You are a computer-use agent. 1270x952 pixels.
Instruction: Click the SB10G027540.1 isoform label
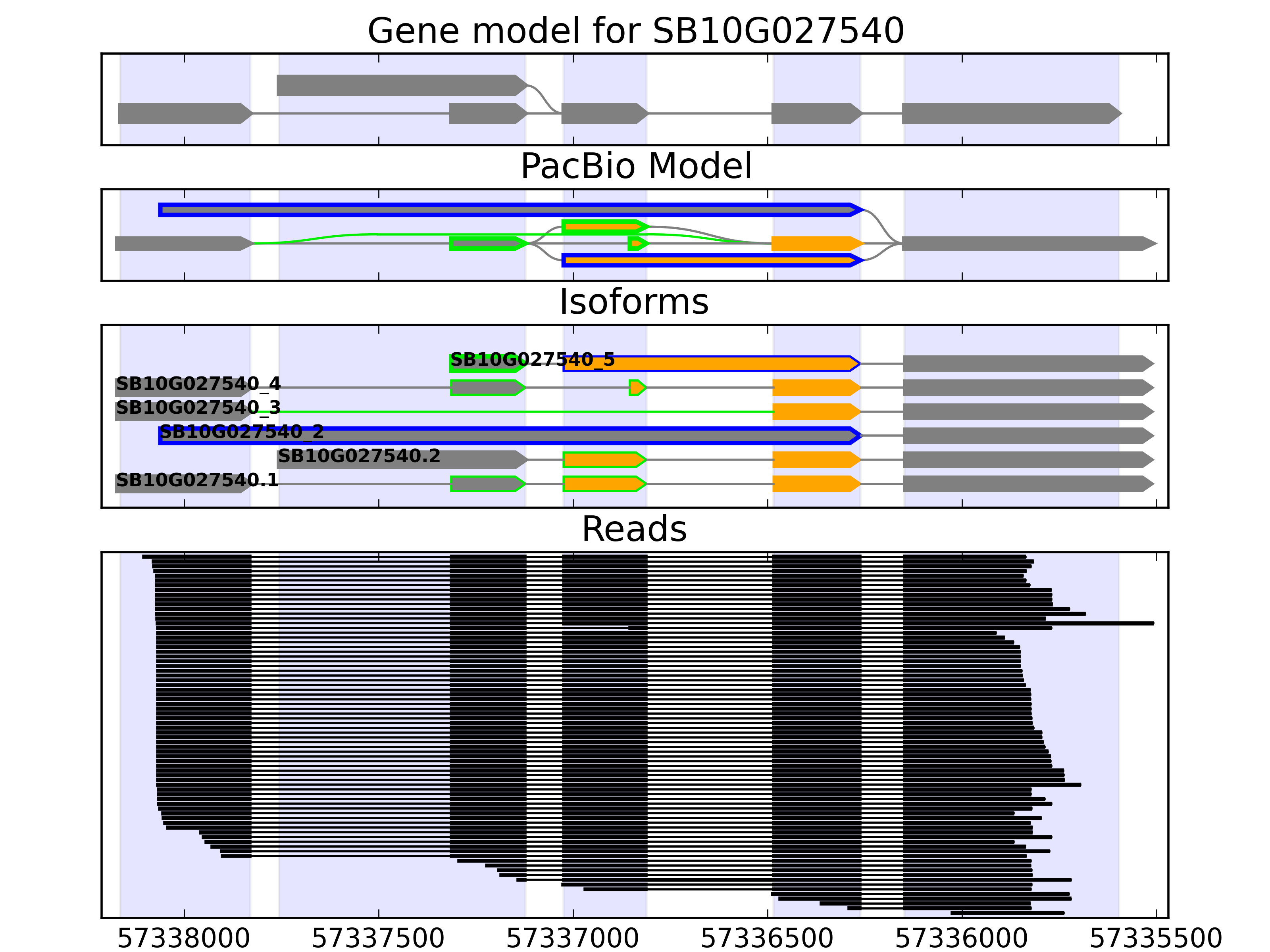[x=197, y=480]
